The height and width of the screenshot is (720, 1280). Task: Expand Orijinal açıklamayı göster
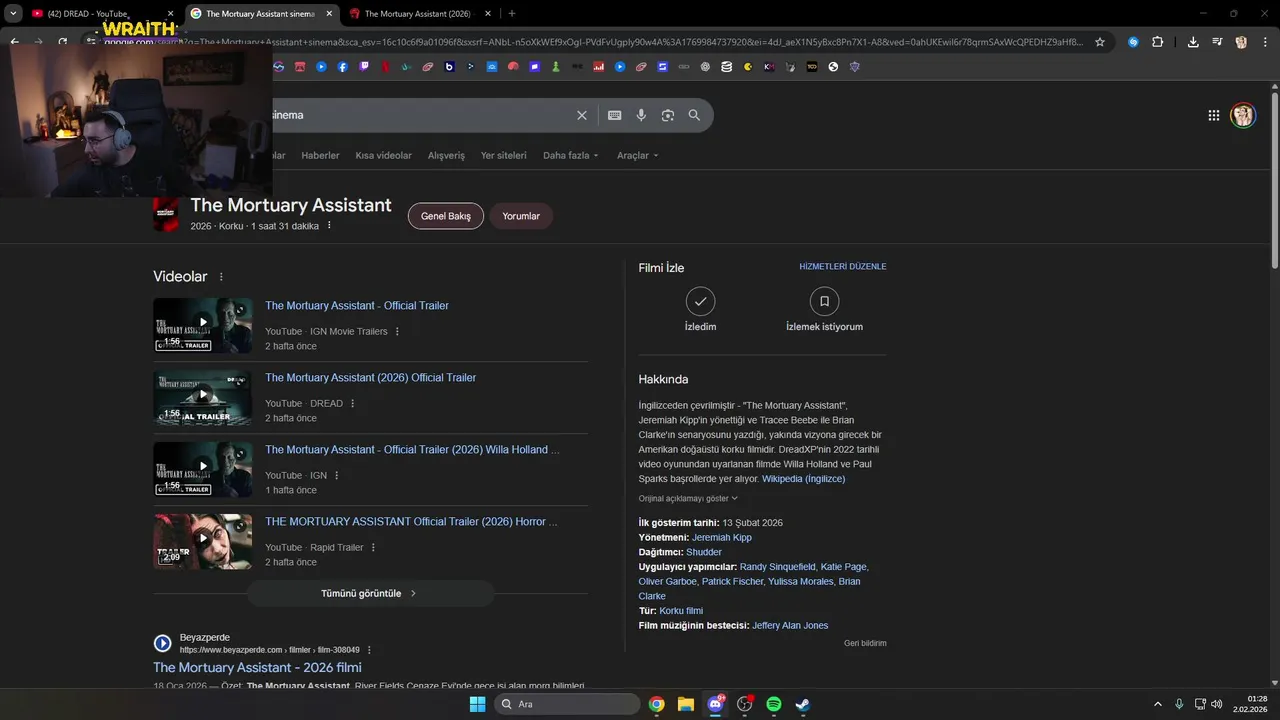(x=688, y=498)
